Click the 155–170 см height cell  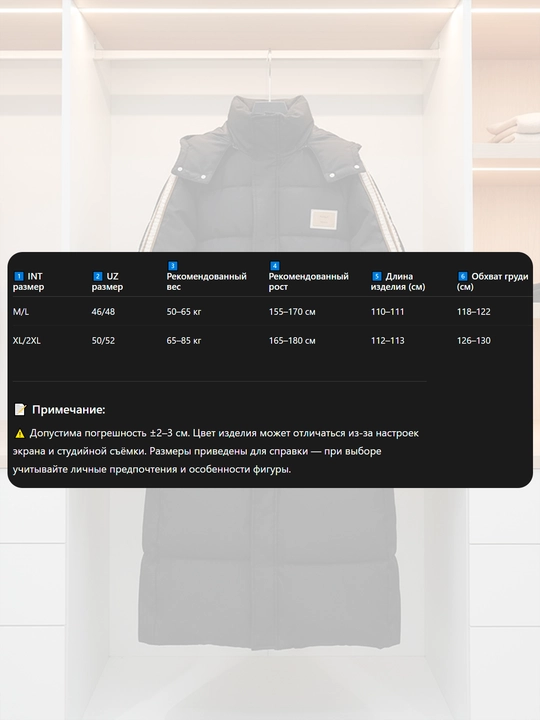(292, 312)
